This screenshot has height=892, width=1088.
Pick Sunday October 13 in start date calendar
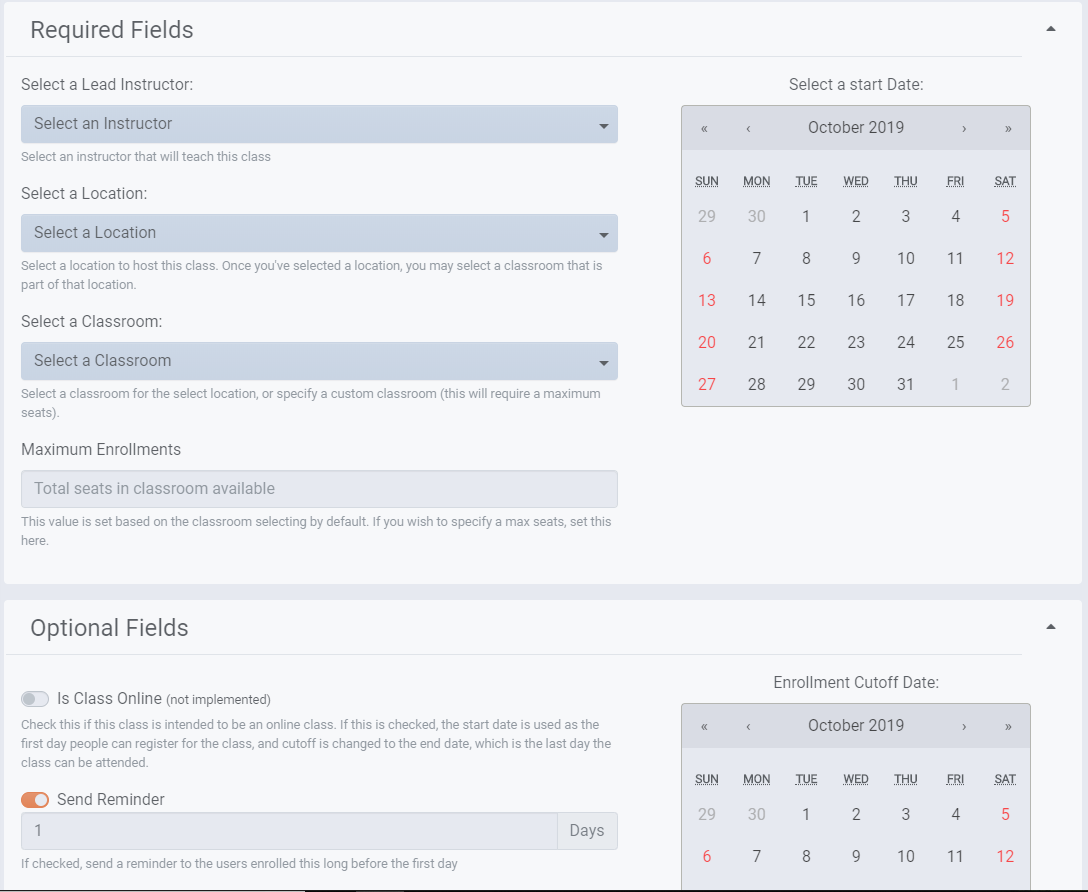pyautogui.click(x=706, y=300)
